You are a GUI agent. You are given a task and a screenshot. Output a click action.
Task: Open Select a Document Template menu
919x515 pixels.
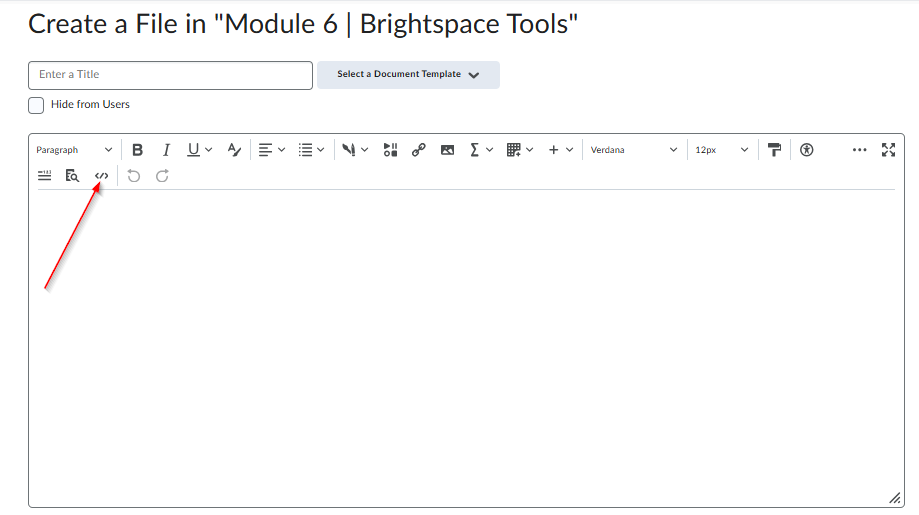(x=408, y=75)
